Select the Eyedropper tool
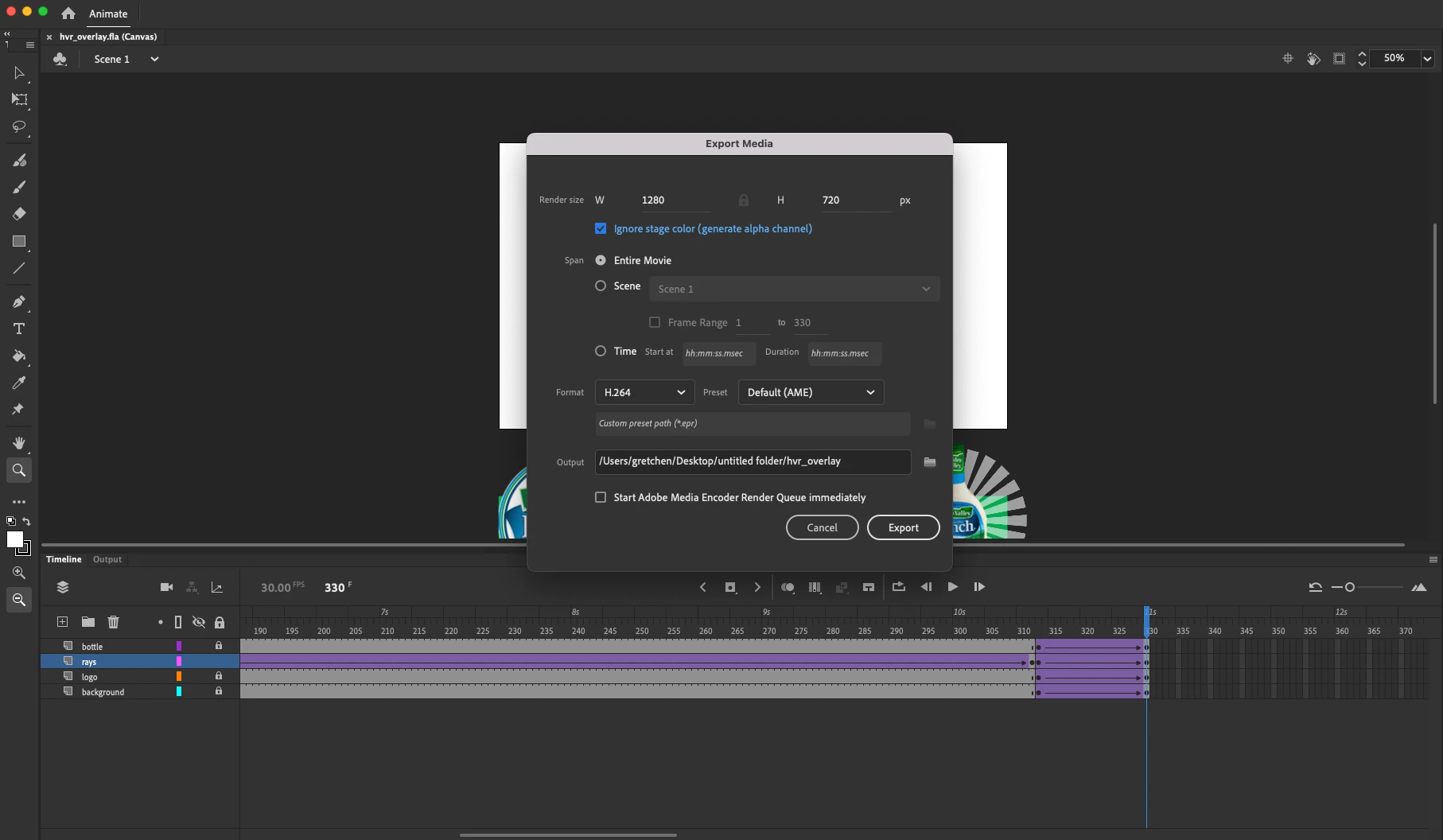1443x840 pixels. [19, 383]
